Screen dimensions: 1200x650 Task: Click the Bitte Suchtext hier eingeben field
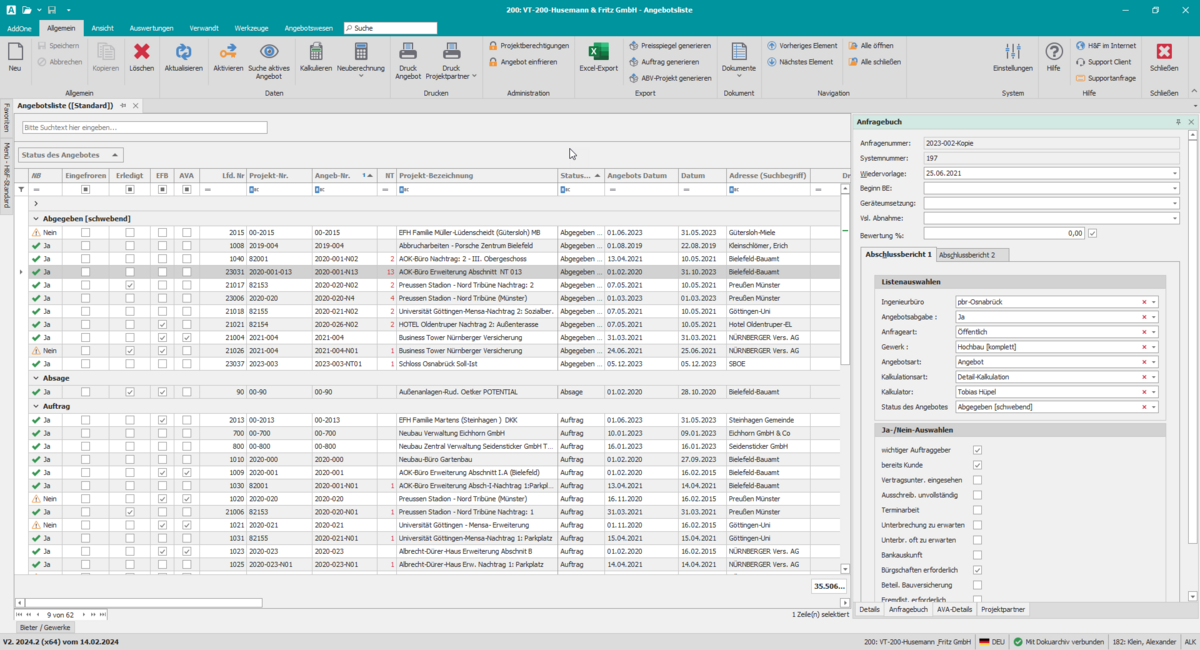pos(144,128)
